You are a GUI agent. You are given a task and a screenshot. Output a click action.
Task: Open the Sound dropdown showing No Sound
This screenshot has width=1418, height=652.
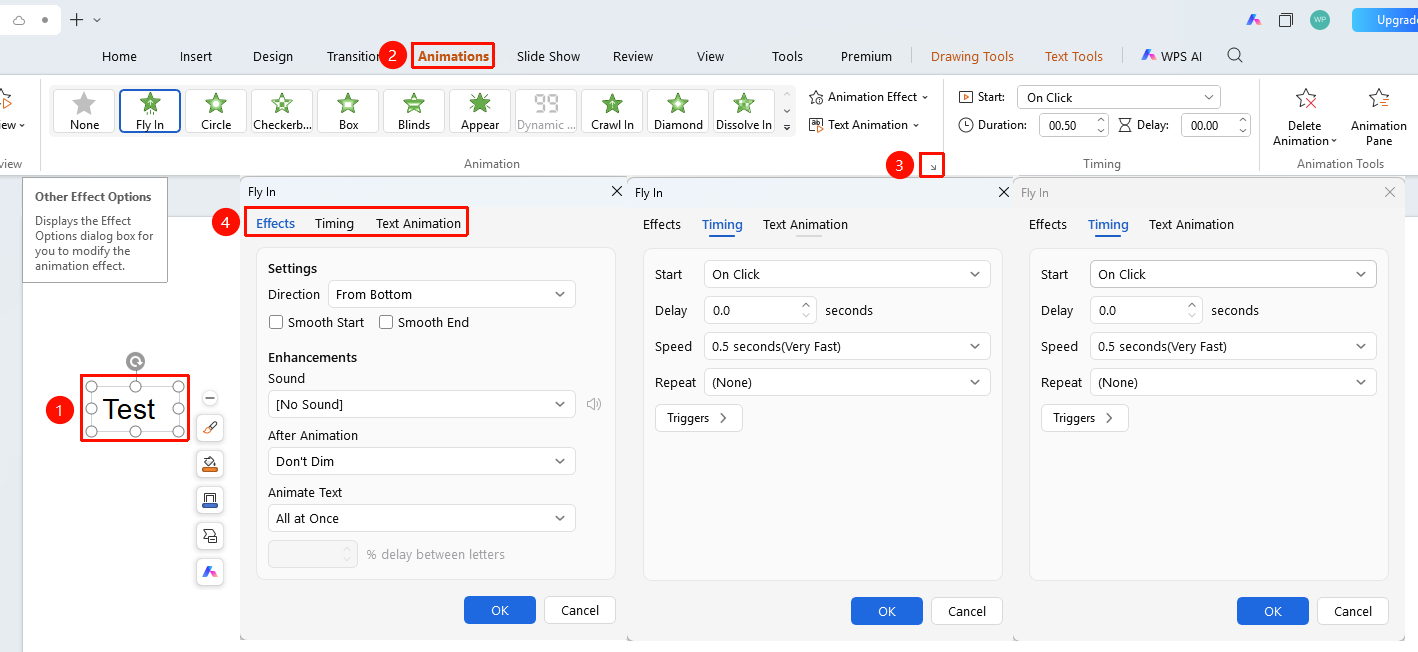click(422, 404)
